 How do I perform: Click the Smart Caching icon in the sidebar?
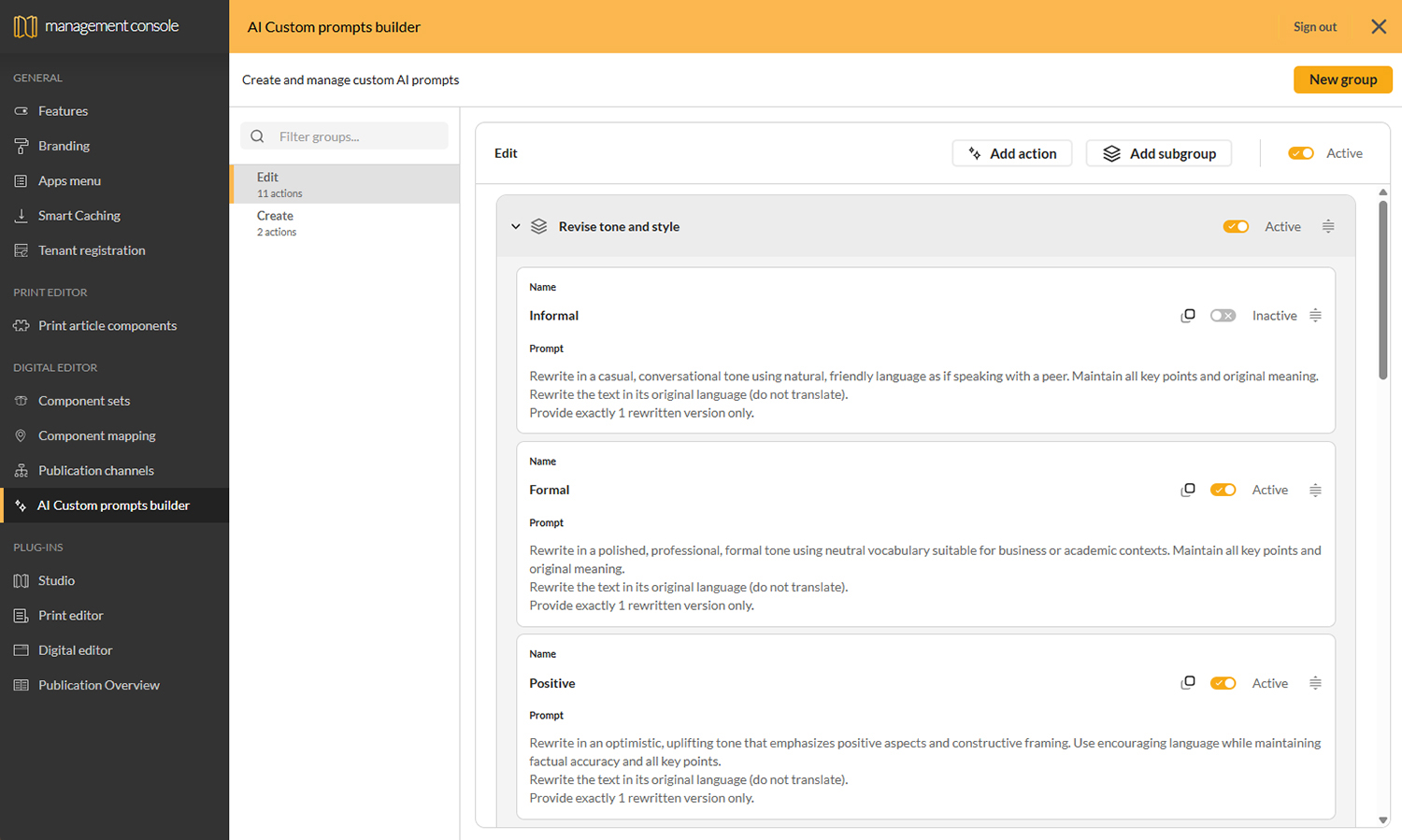21,215
